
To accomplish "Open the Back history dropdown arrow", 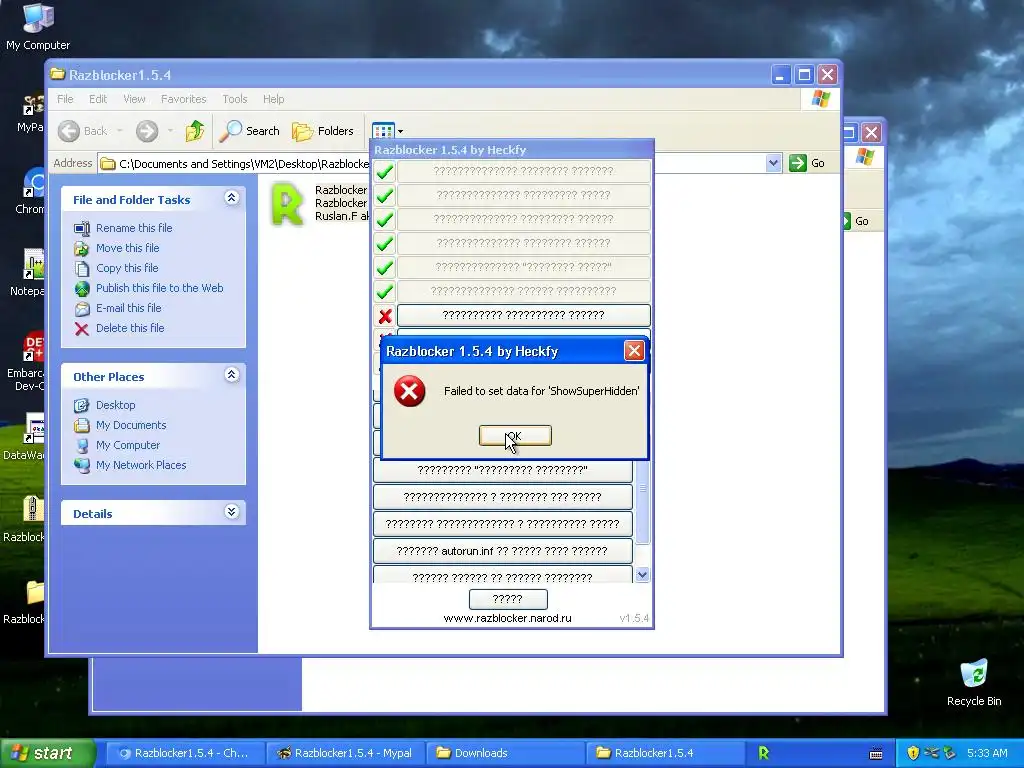I will 120,131.
